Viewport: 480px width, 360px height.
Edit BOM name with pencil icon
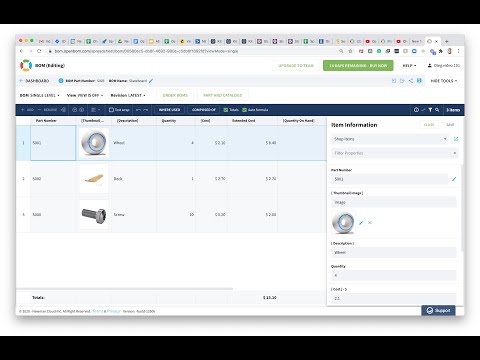(x=151, y=81)
